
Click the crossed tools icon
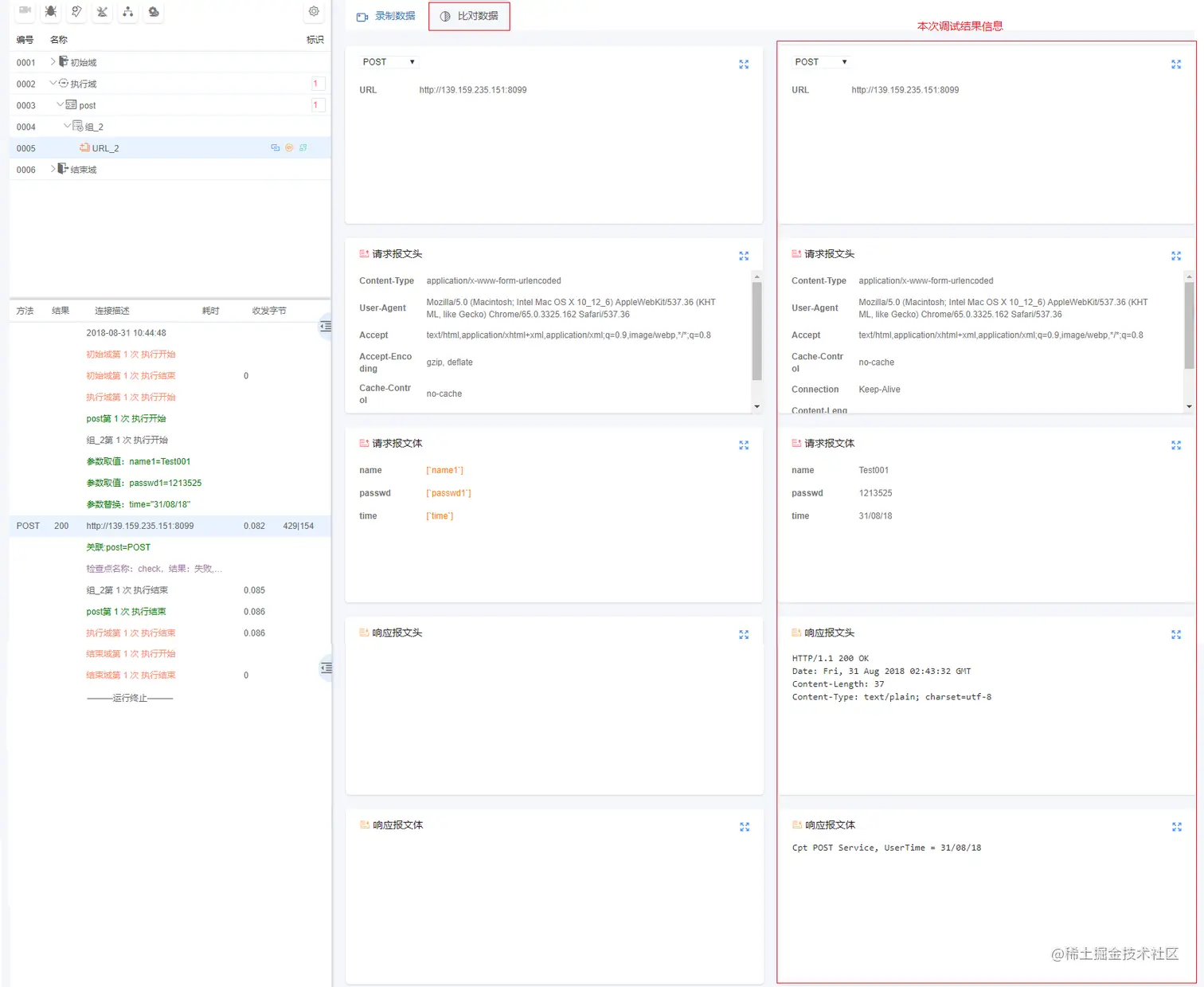pos(102,11)
